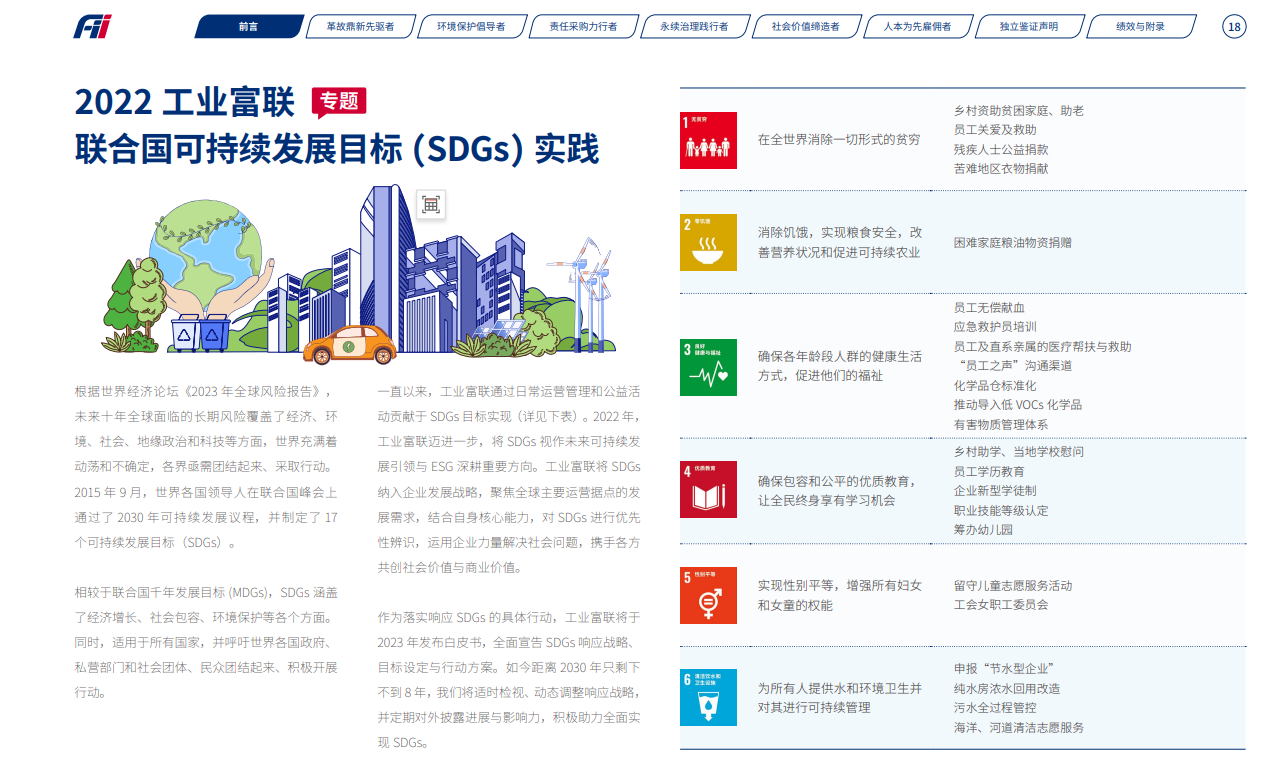Click 筹办幼儿园
This screenshot has width=1284, height=764.
pyautogui.click(x=983, y=529)
